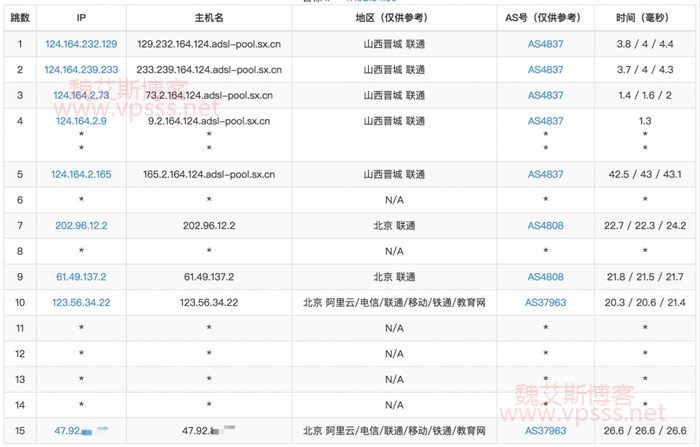Open AS4808 link in hop 9 row
Image resolution: width=700 pixels, height=447 pixels.
point(545,276)
